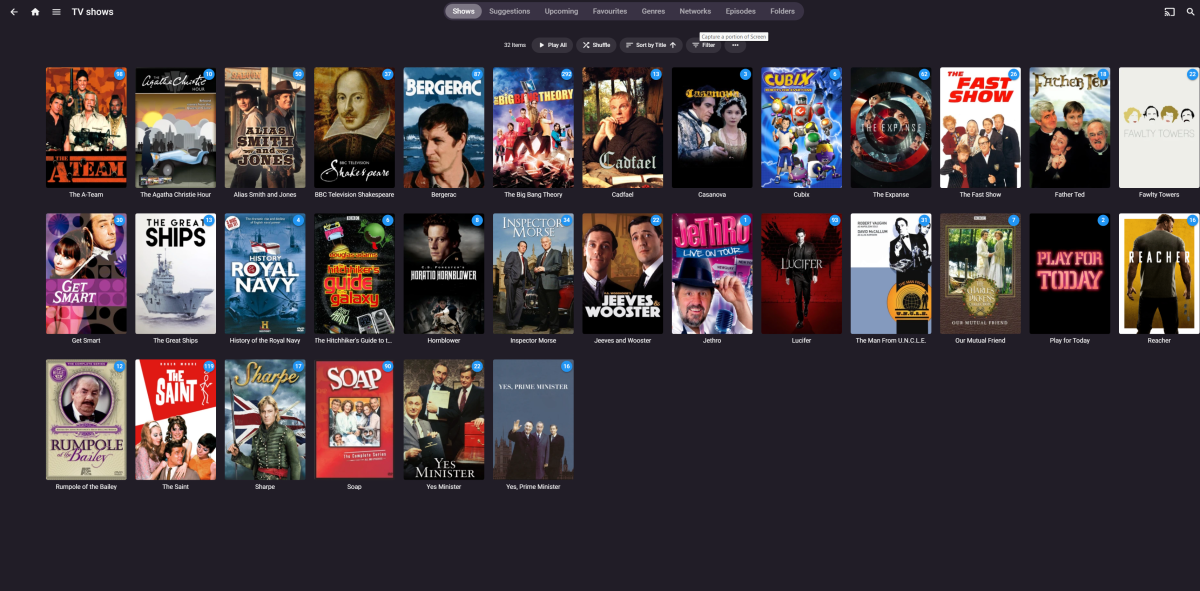Open the home screen icon
1200x591 pixels.
35,12
